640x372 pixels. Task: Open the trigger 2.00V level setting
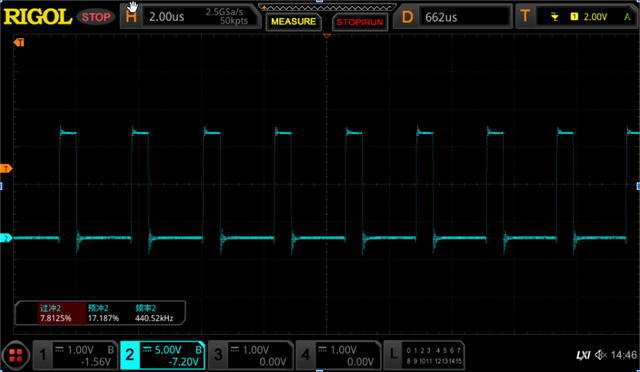595,17
